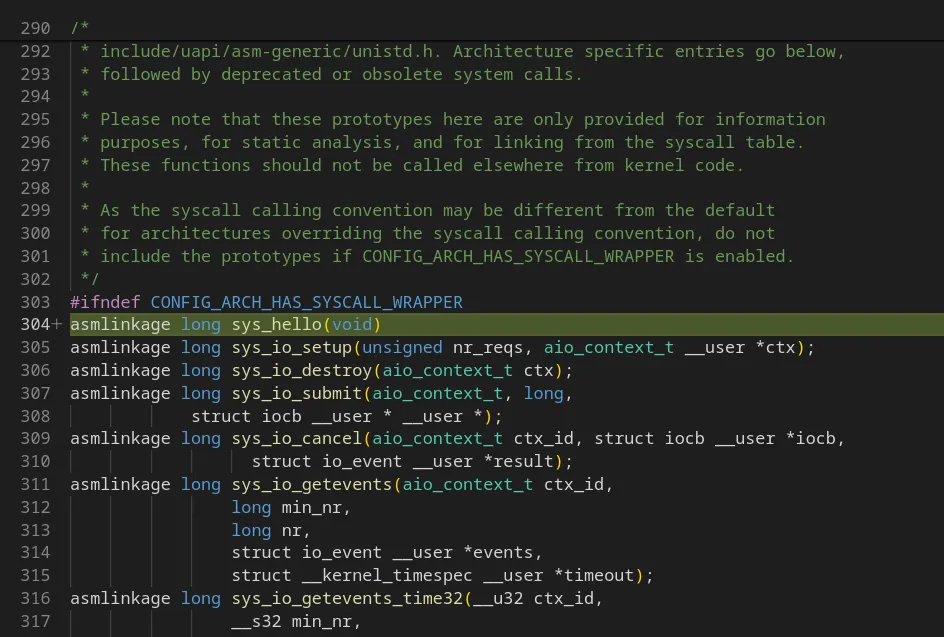The height and width of the screenshot is (637, 944).
Task: Click the 'include/uapi/asm-generic/unistd.h' path in comment
Action: tap(267, 51)
